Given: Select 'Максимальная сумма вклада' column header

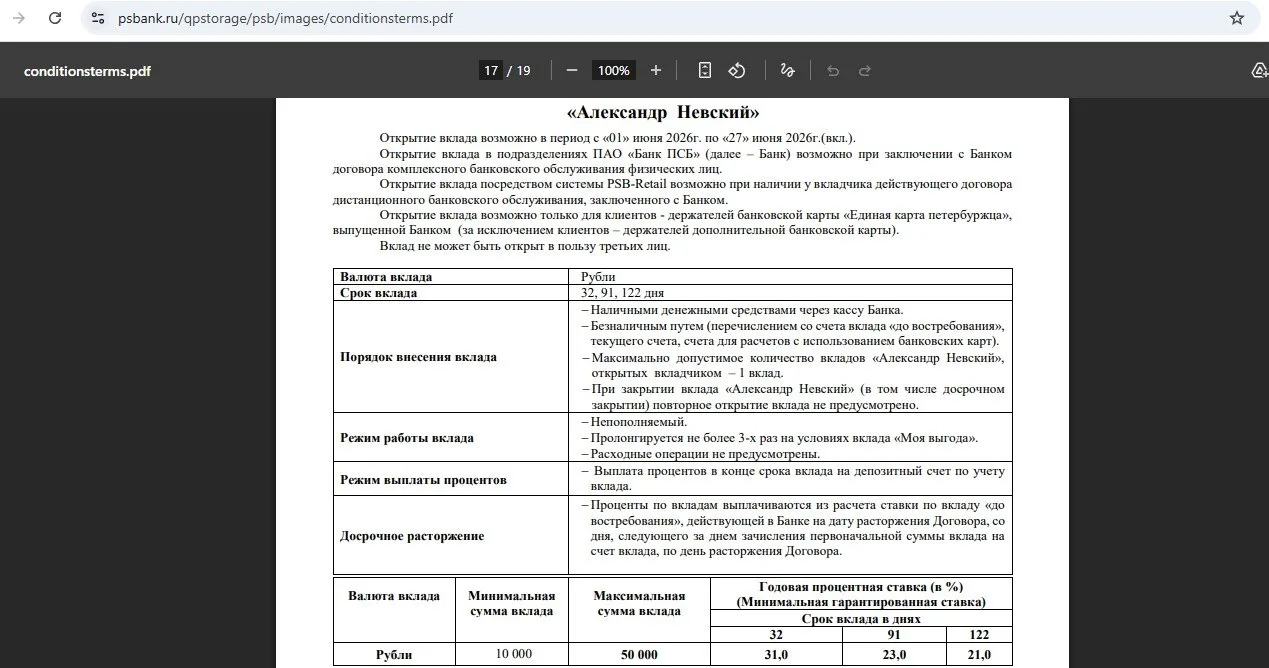Looking at the screenshot, I should tap(639, 603).
